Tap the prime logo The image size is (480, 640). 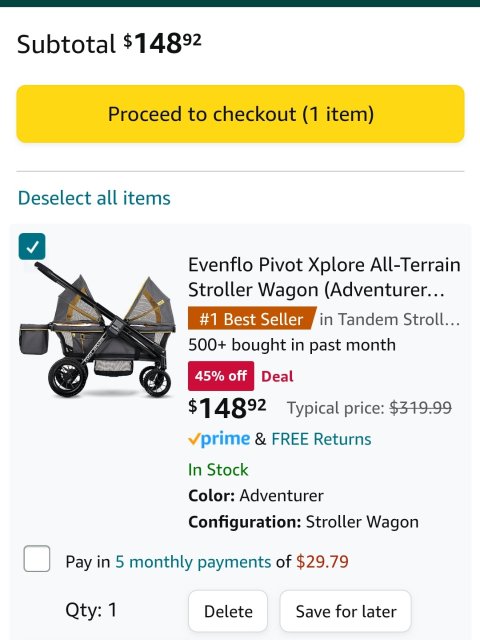pyautogui.click(x=219, y=439)
